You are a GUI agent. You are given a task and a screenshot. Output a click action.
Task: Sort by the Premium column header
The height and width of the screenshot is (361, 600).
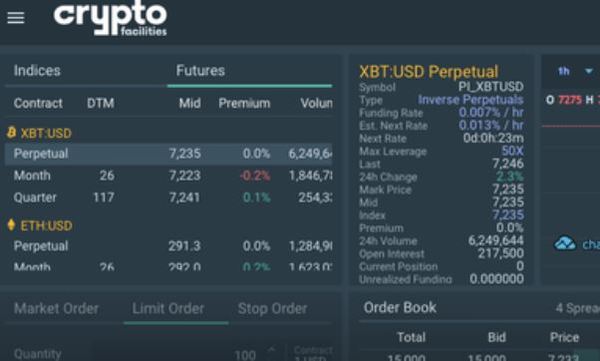click(x=244, y=103)
